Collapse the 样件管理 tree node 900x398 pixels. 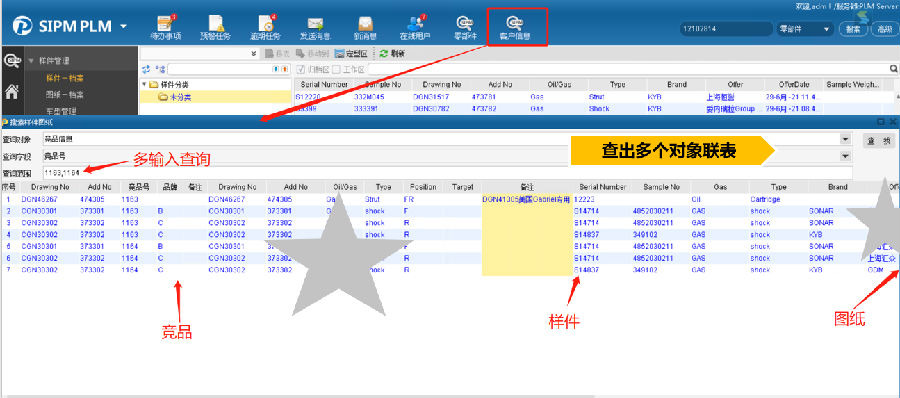point(31,60)
